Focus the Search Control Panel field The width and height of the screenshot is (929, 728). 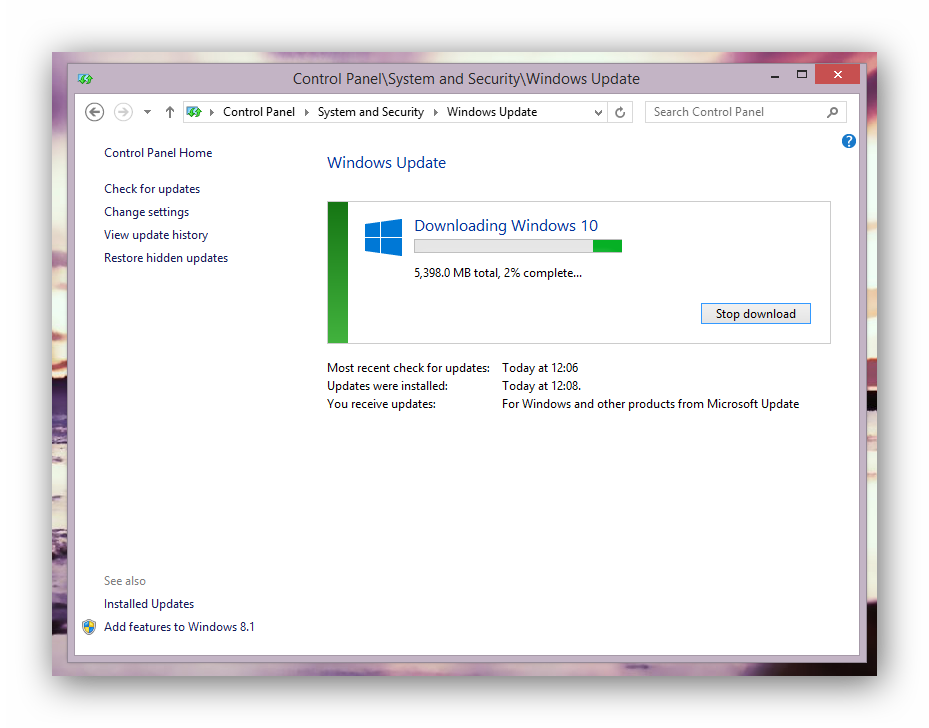pos(745,112)
